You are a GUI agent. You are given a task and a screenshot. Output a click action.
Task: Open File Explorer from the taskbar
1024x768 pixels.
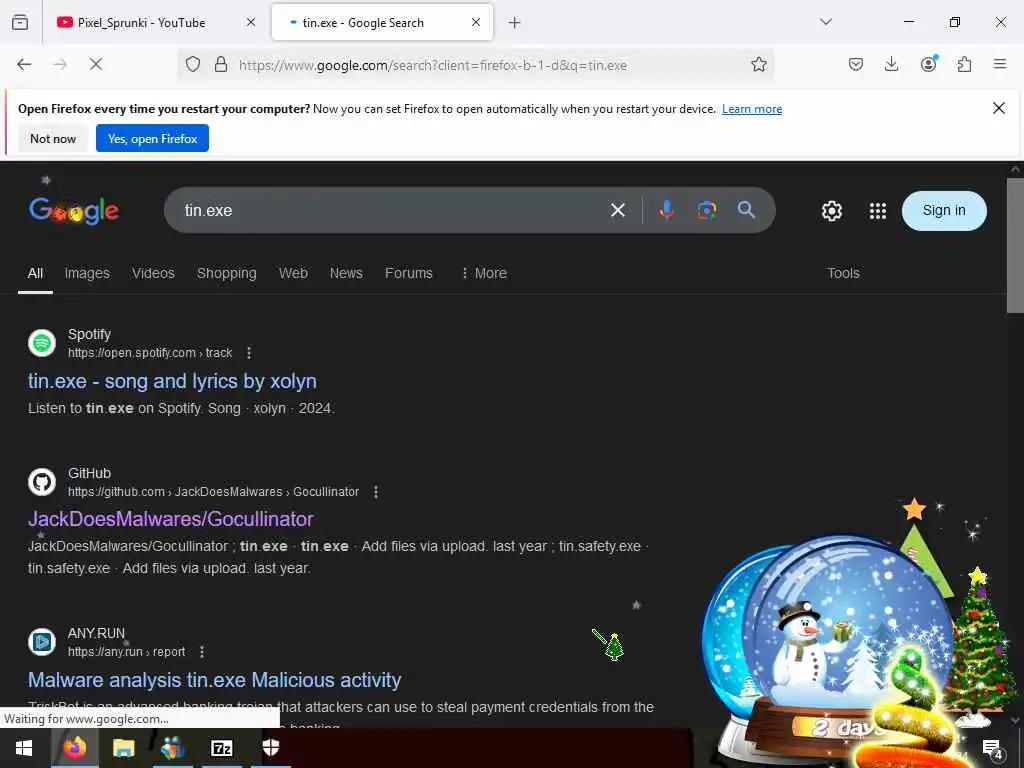[x=123, y=748]
